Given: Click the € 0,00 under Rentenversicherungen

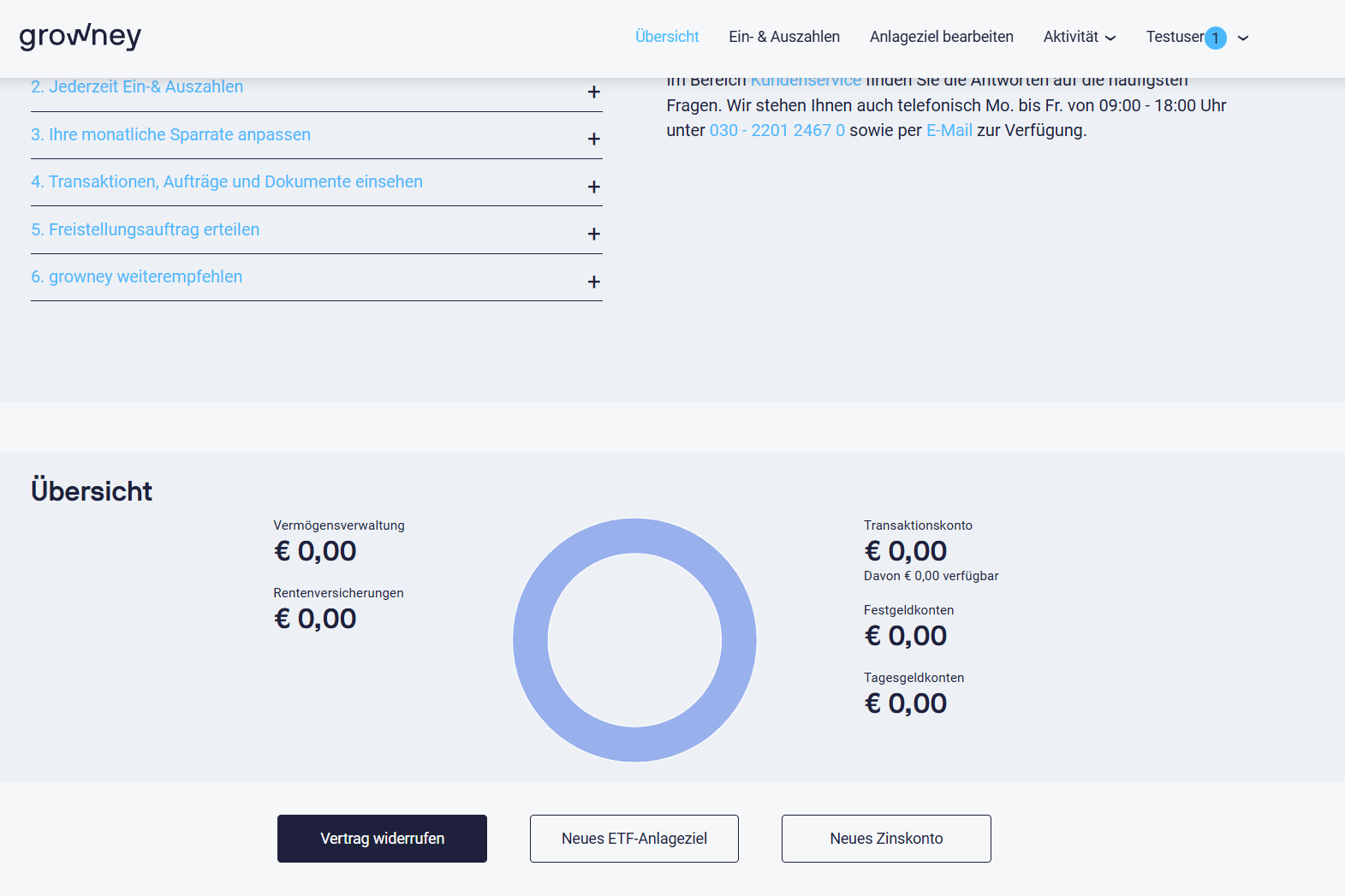Looking at the screenshot, I should point(315,619).
